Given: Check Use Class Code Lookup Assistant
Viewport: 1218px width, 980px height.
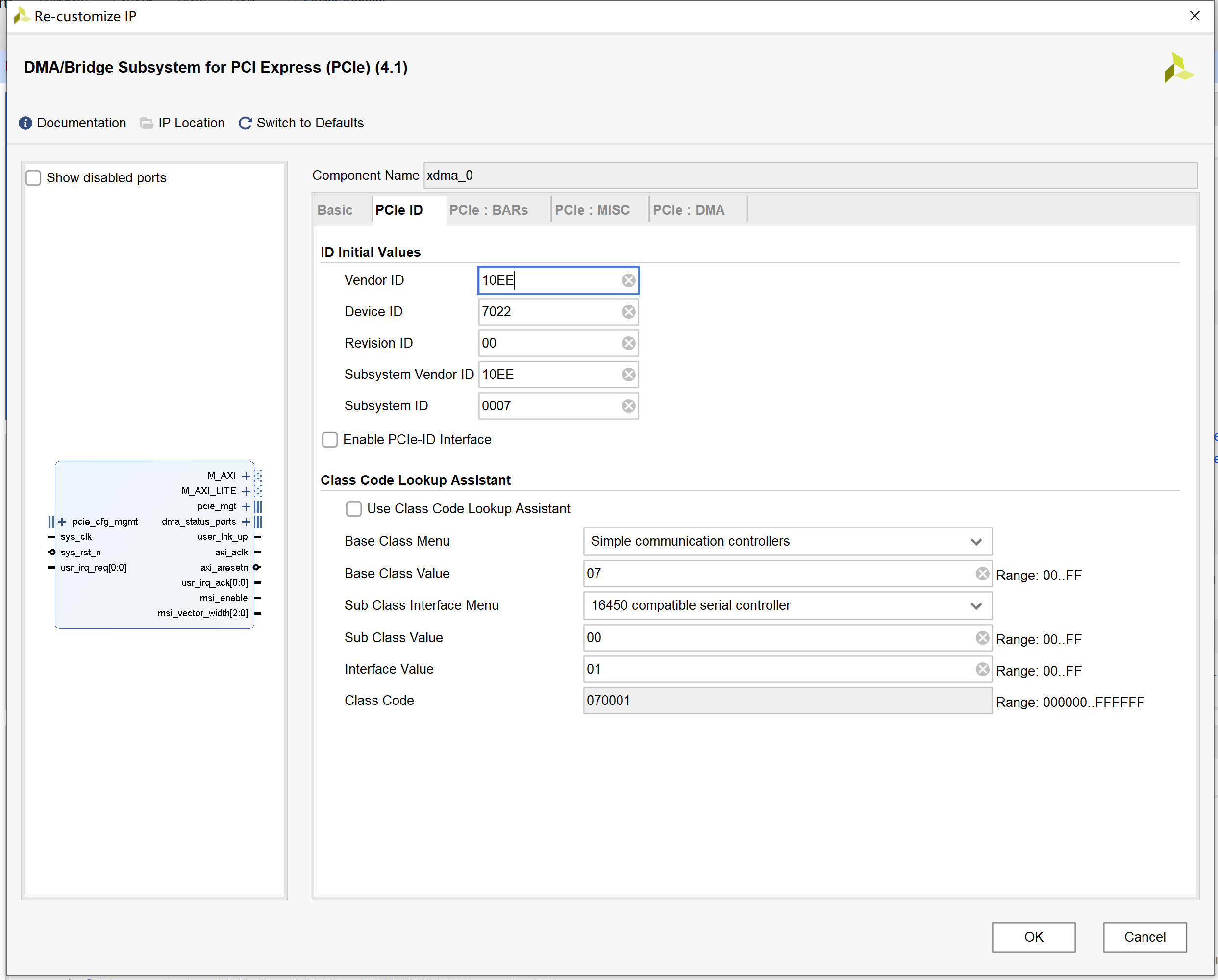Looking at the screenshot, I should coord(354,509).
